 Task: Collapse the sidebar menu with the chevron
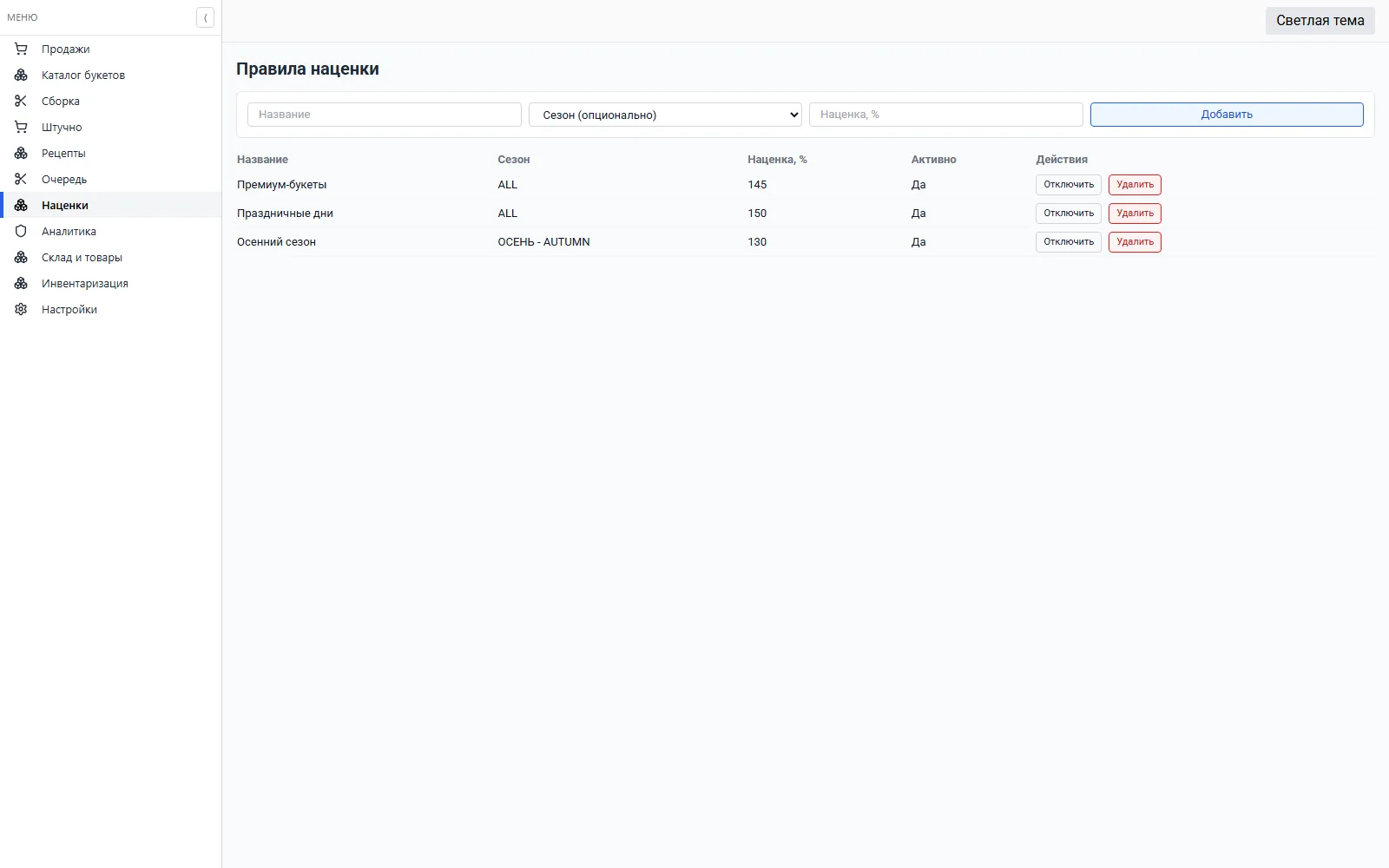coord(205,17)
